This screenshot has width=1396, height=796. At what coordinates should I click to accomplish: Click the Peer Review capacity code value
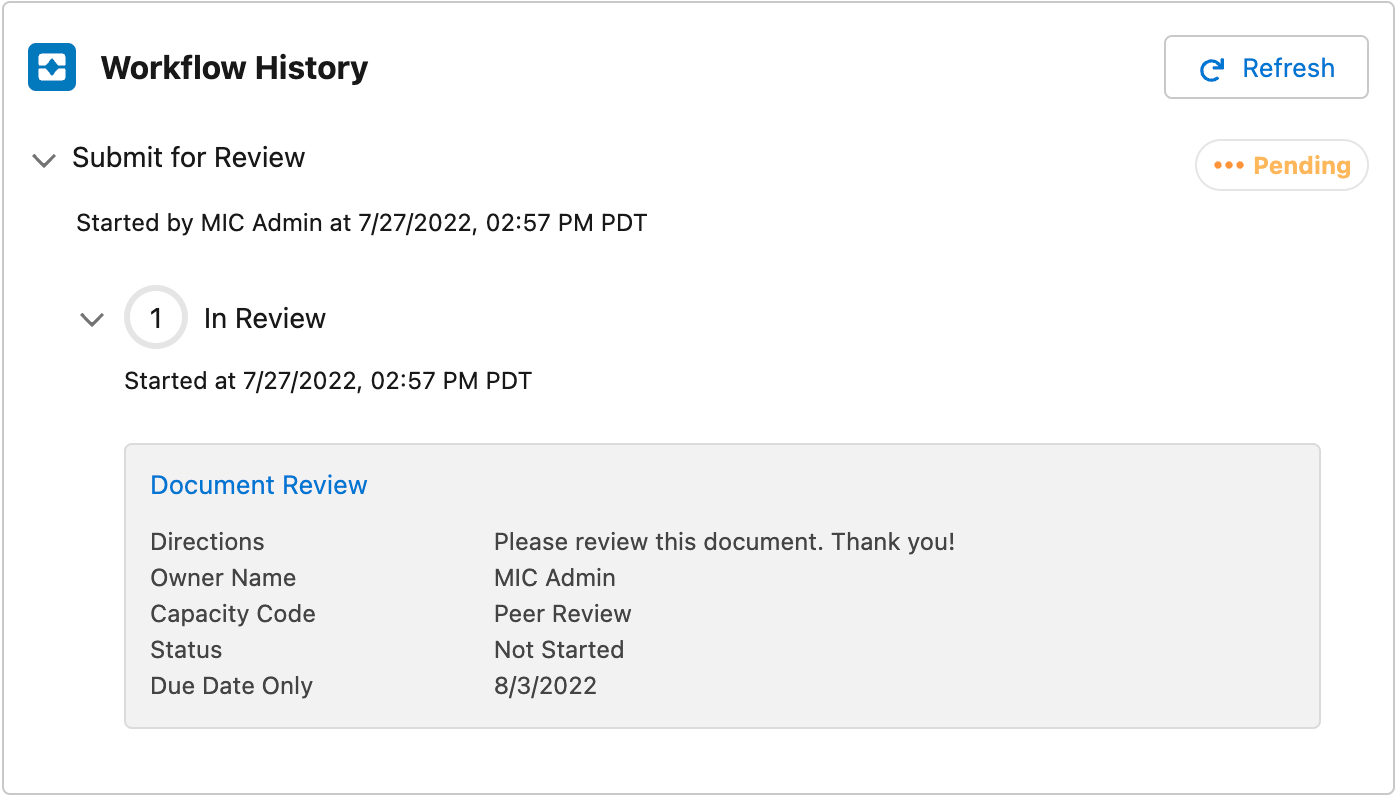pyautogui.click(x=563, y=614)
